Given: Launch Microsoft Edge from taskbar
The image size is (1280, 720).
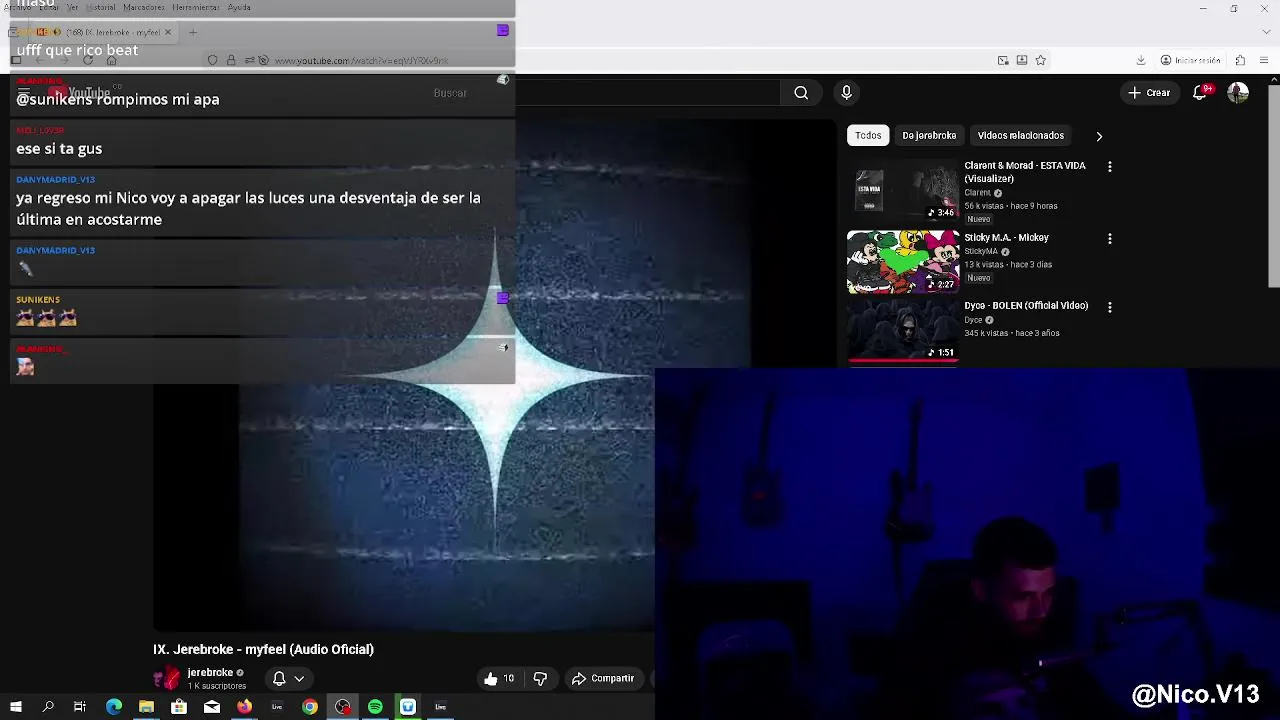Looking at the screenshot, I should click(114, 707).
